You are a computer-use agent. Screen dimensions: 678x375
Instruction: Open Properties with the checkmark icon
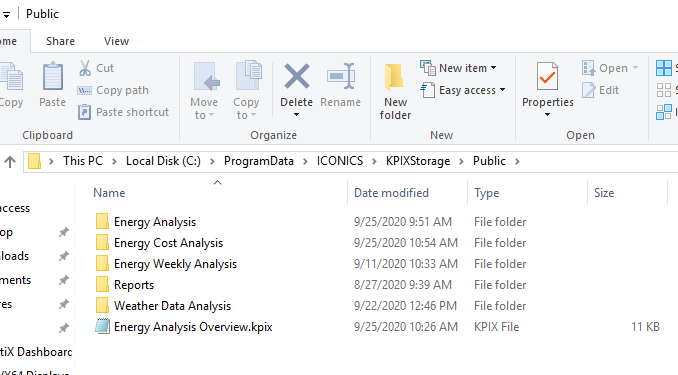(x=547, y=77)
